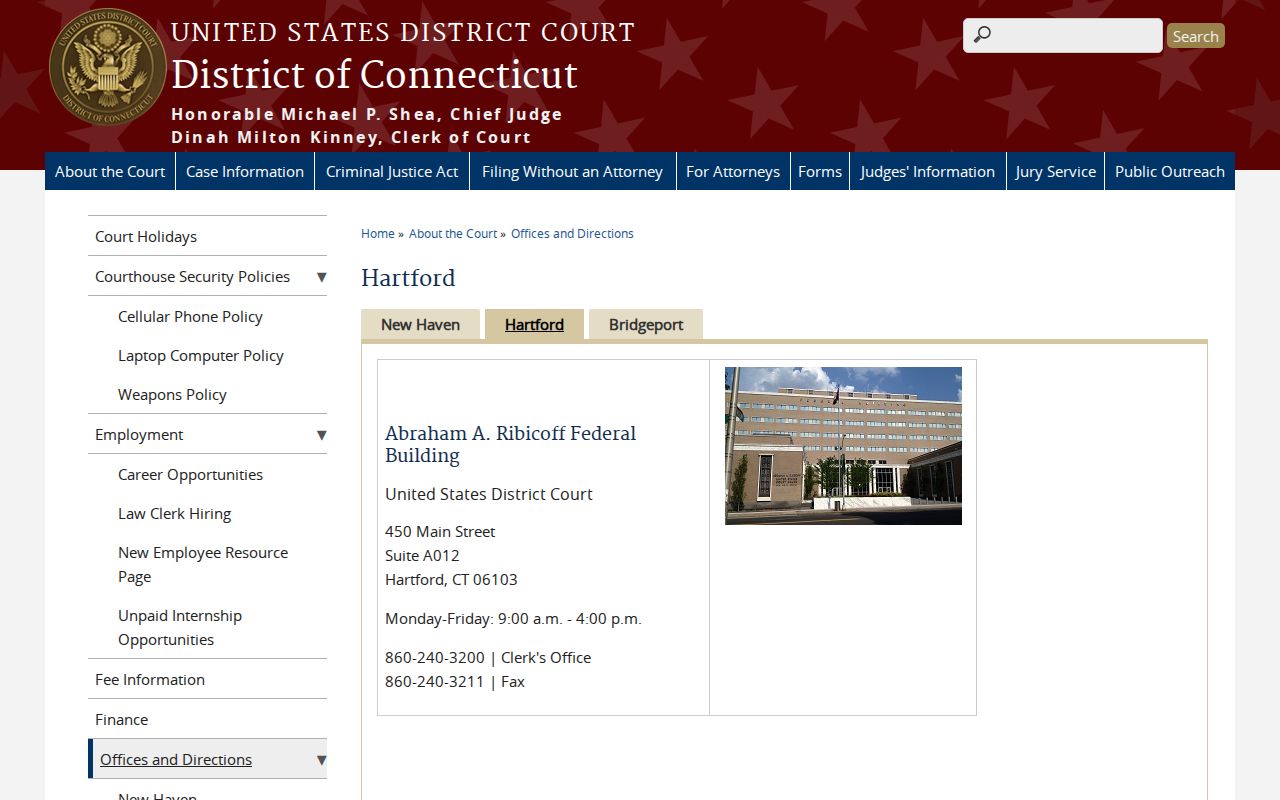1280x800 pixels.
Task: Open Laptop Computer Policy page
Action: (200, 355)
